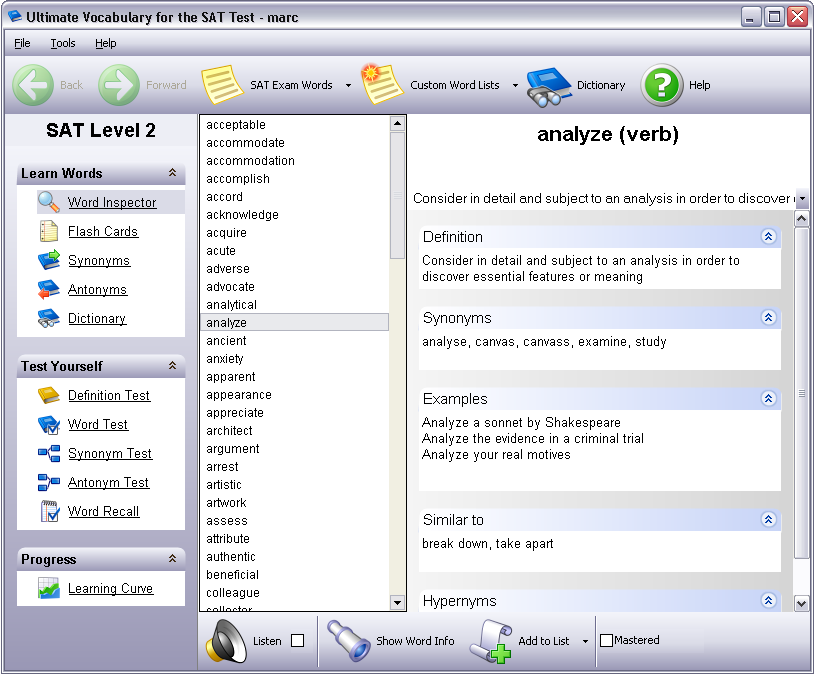This screenshot has width=815, height=674.
Task: Select the word 'beneficial' in list
Action: pyautogui.click(x=294, y=575)
